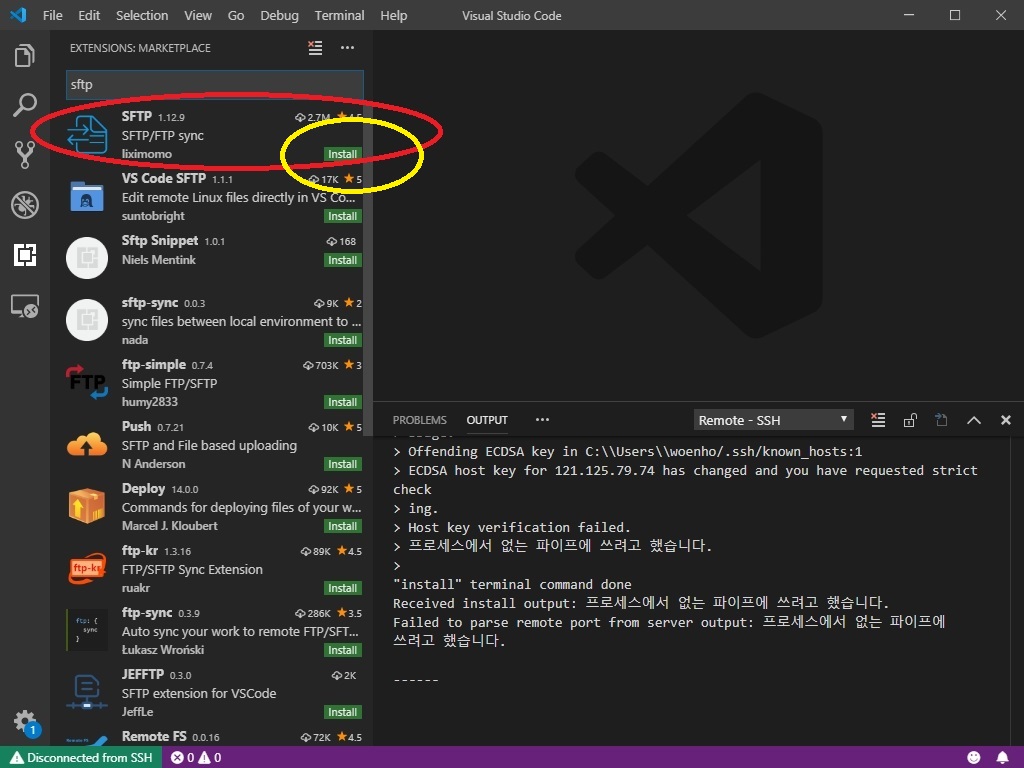
Task: Open the Search view in activity bar
Action: (25, 105)
